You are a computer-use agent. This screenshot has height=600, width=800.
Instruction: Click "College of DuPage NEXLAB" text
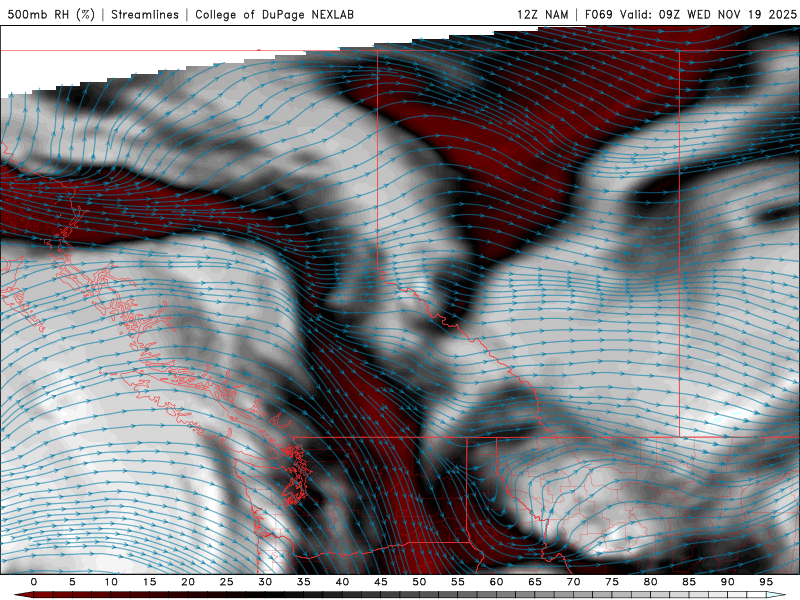[x=274, y=14]
